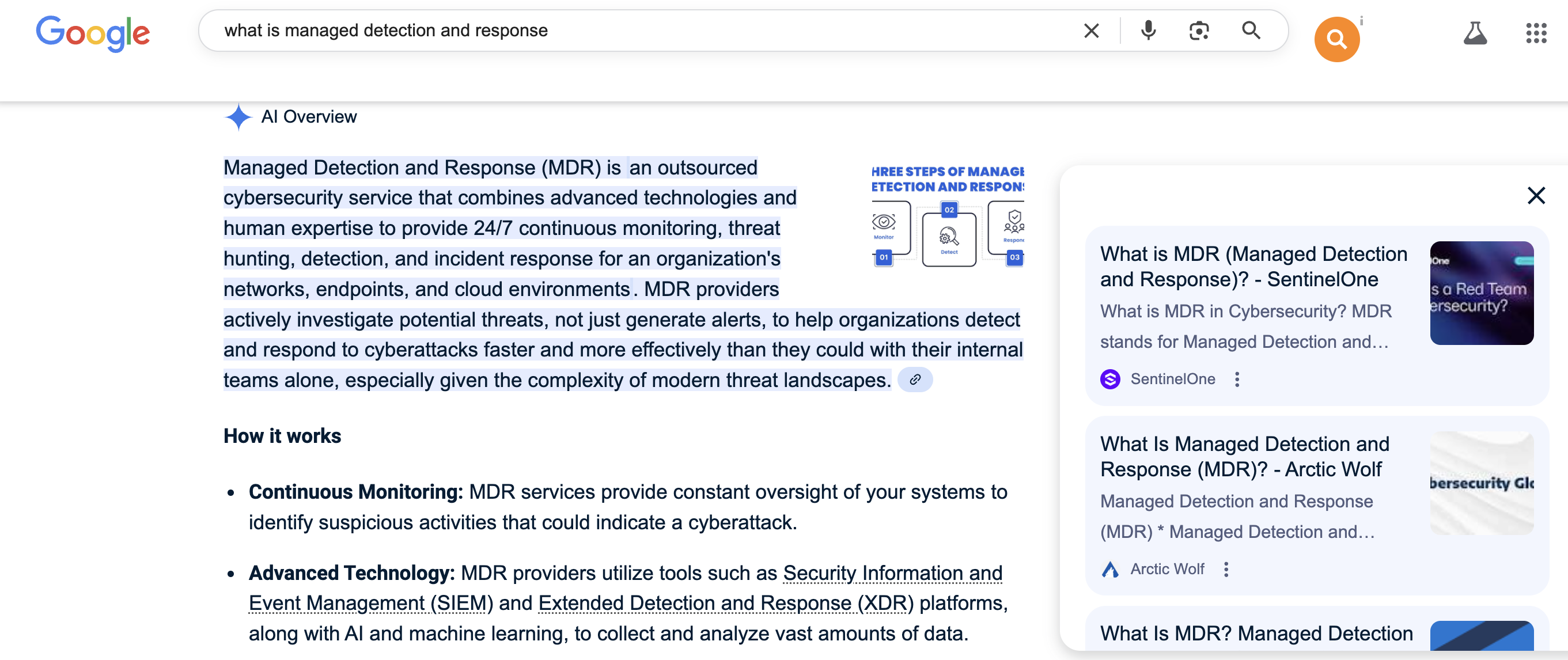Open Google Lens image search

(1199, 31)
